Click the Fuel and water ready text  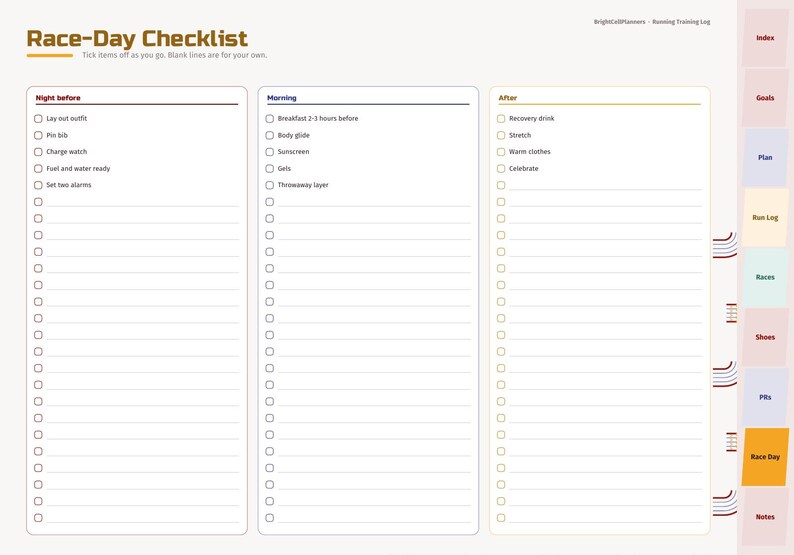click(x=78, y=169)
